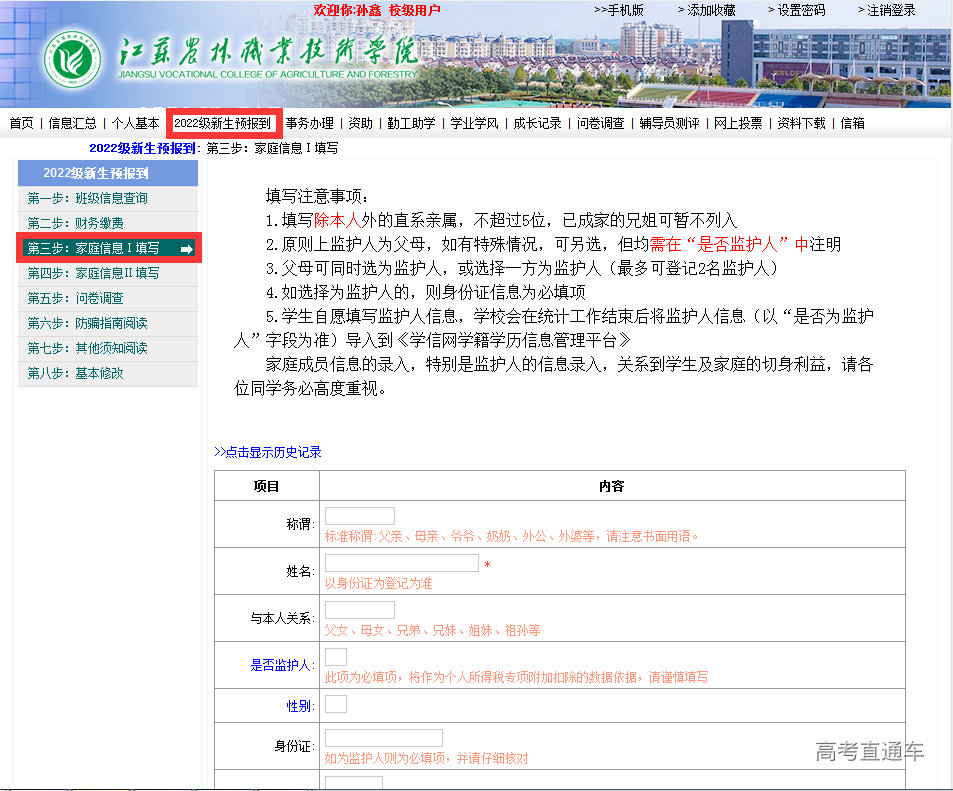Click the white arrow beside 家庭信息Ⅰ填写
Viewport: 953px width, 791px height.
[186, 249]
